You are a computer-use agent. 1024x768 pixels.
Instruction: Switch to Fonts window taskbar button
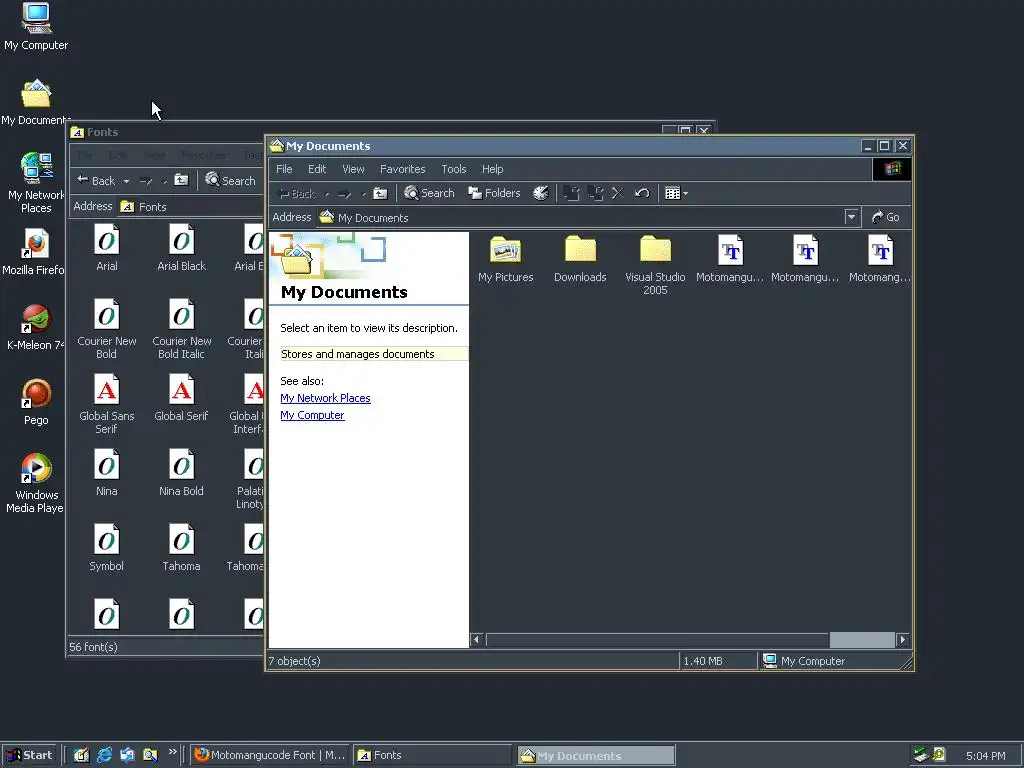[433, 755]
